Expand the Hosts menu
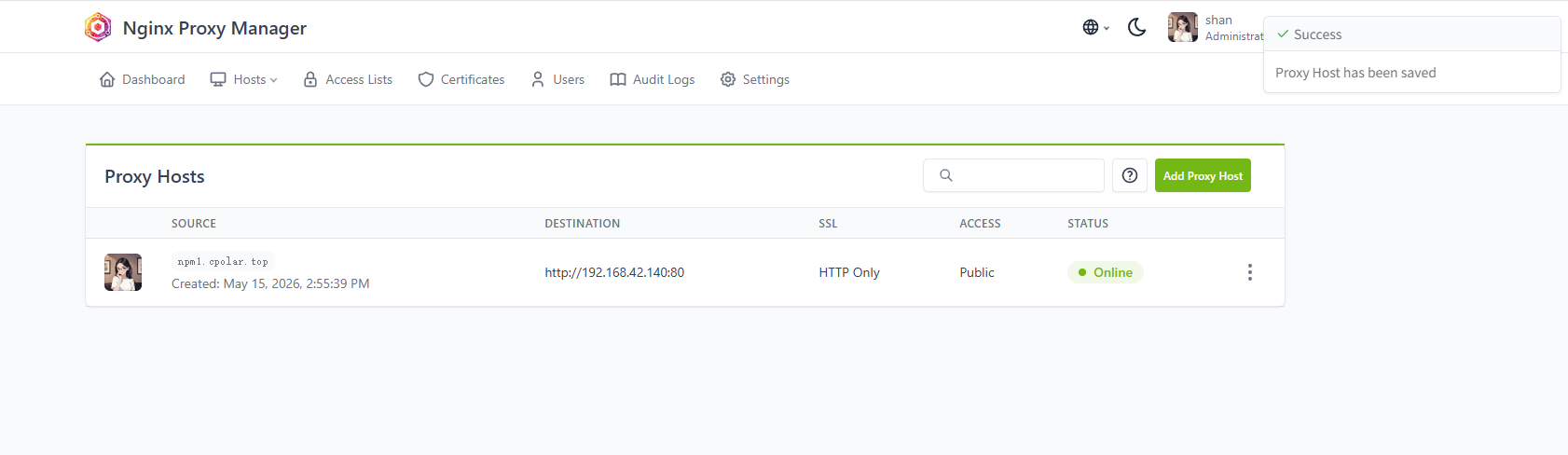Viewport: 1568px width, 455px height. click(x=243, y=79)
